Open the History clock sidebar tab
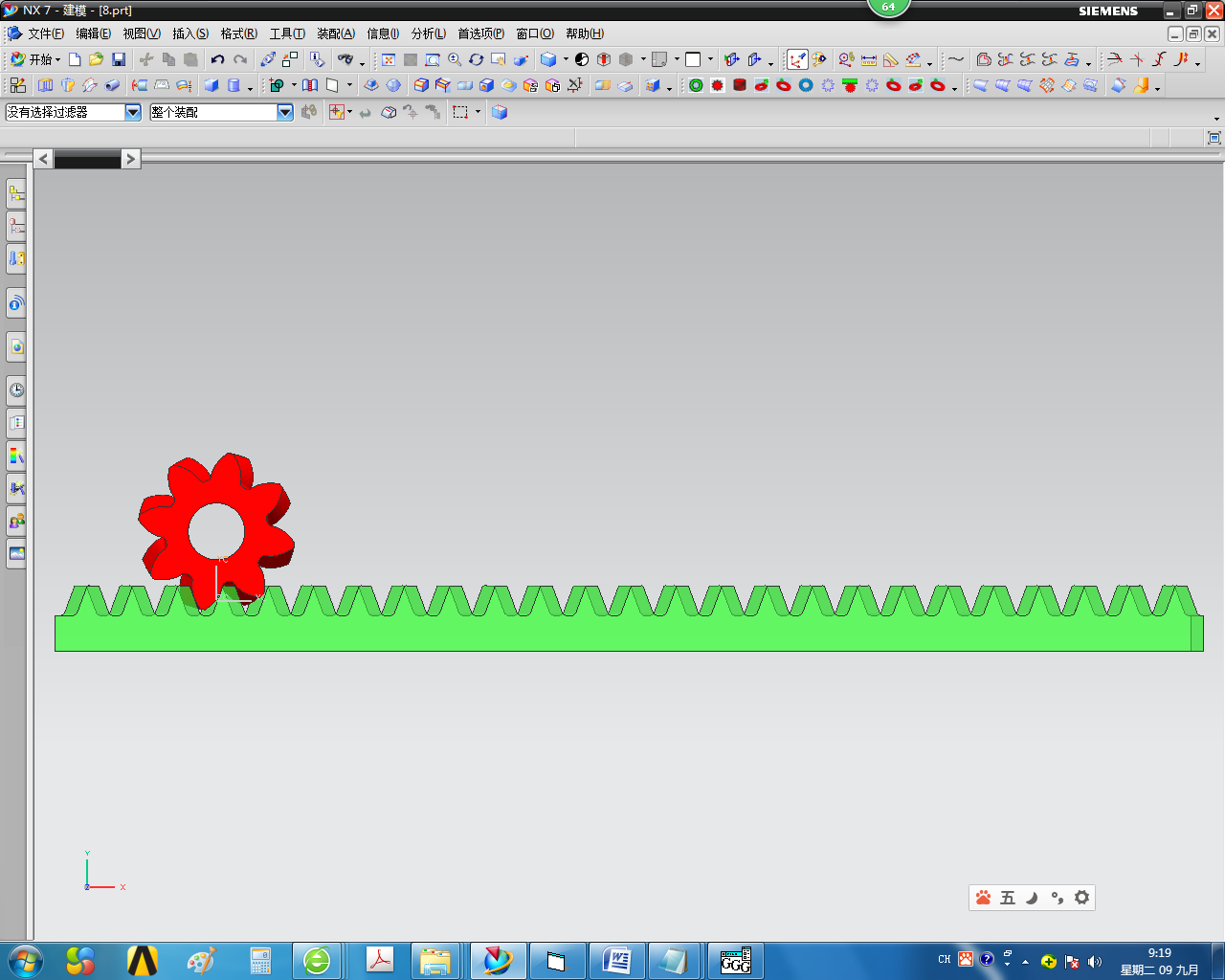 pos(16,390)
